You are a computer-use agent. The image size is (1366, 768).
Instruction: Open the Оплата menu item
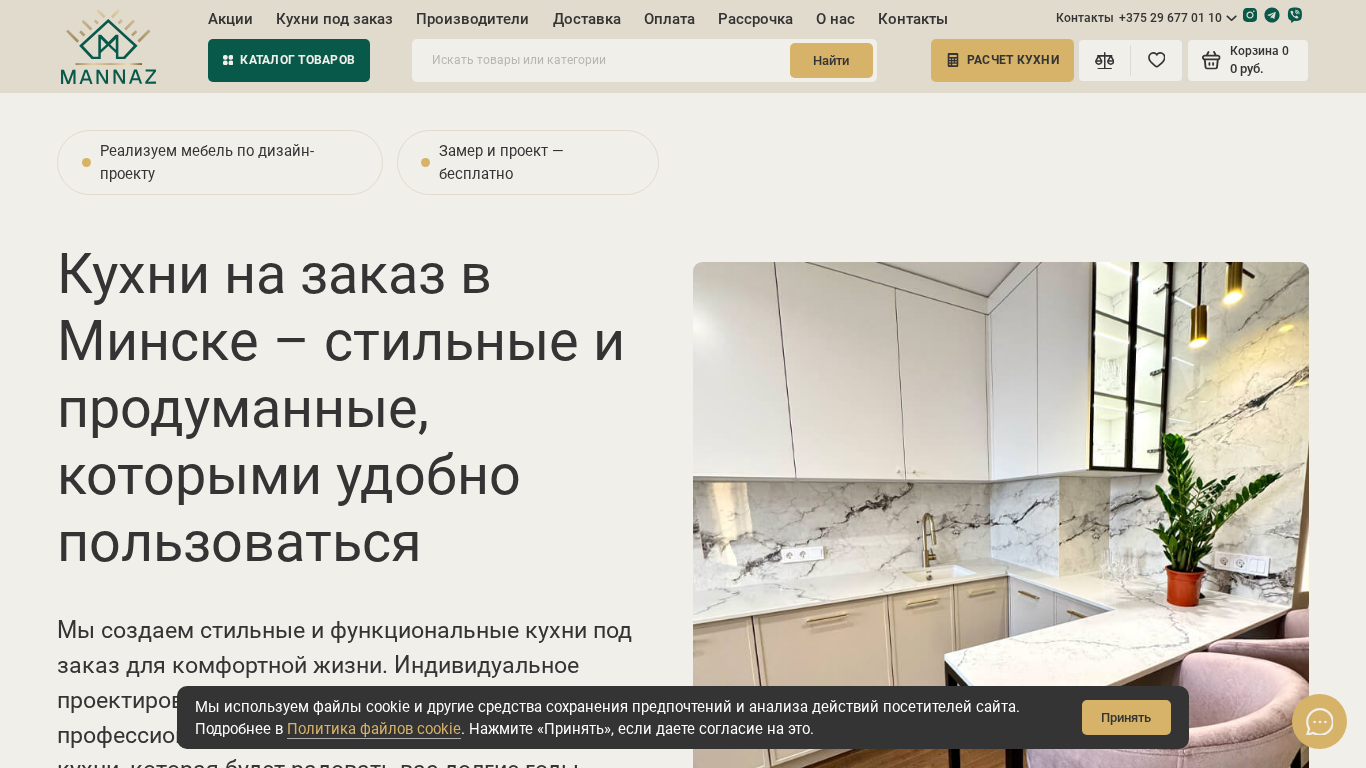point(669,19)
